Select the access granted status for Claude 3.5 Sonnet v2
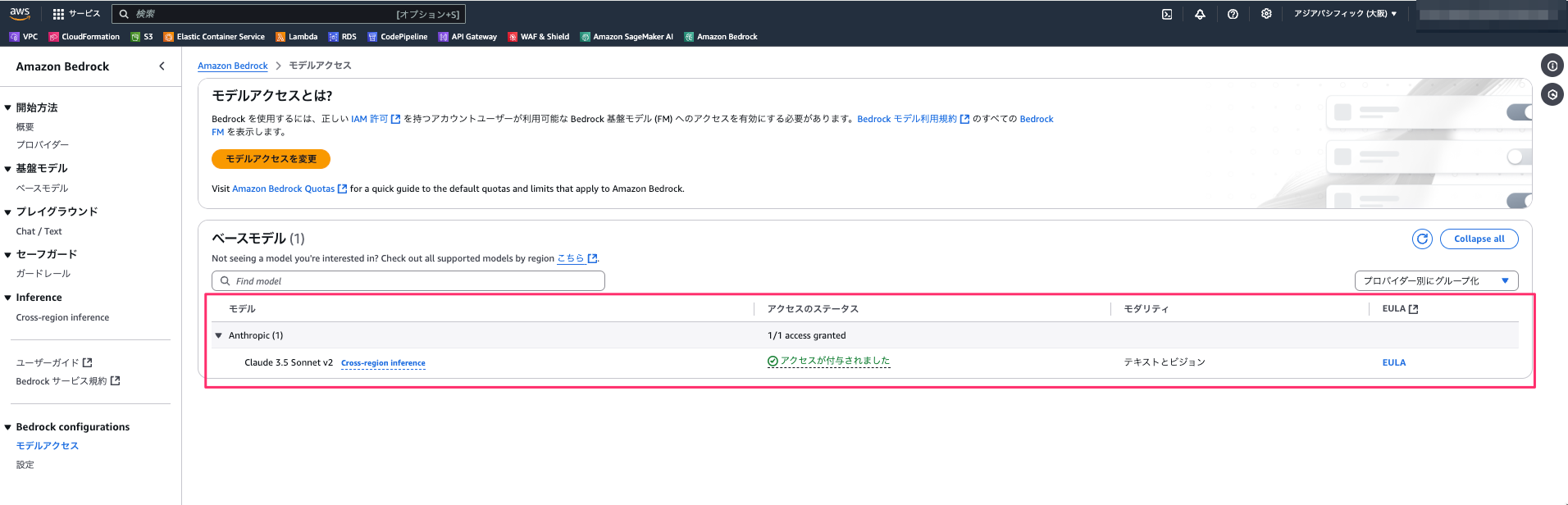The width and height of the screenshot is (1568, 505). click(828, 362)
